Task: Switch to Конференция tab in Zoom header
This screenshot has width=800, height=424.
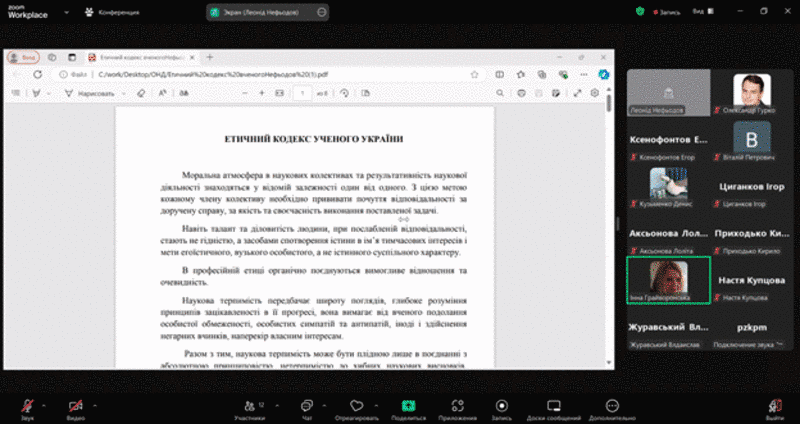Action: [112, 12]
